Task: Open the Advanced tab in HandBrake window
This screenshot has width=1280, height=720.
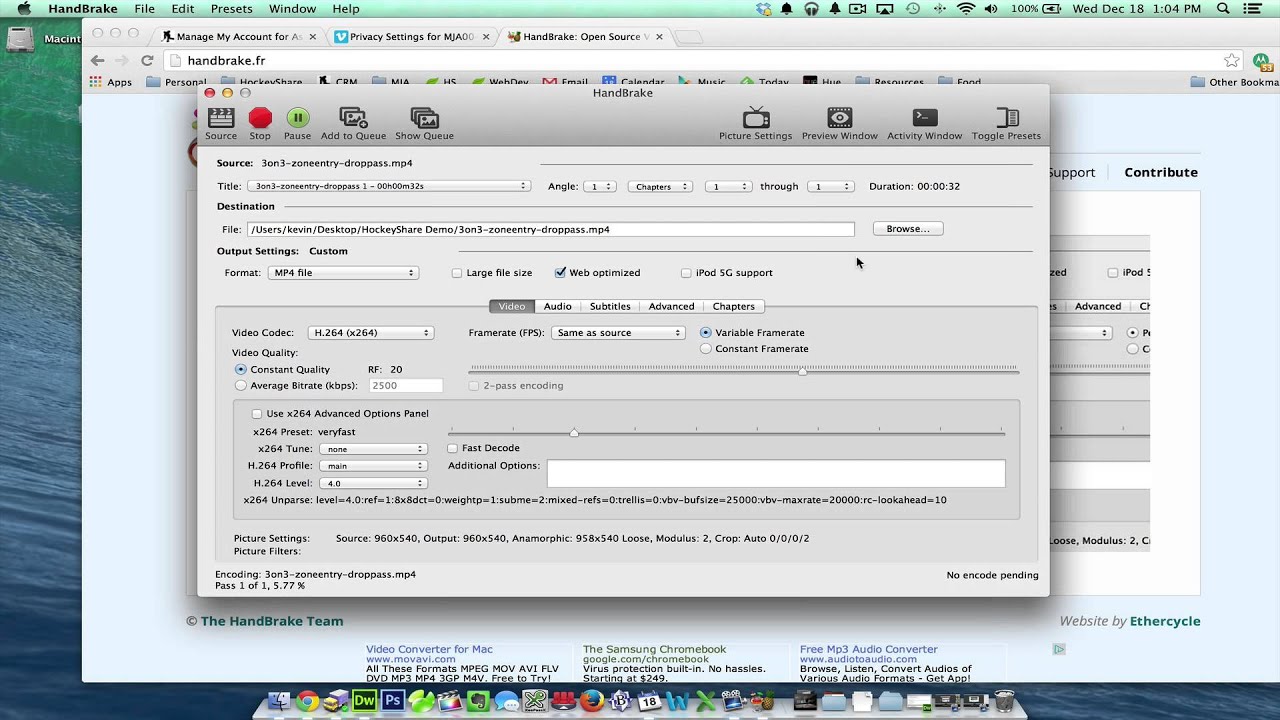Action: click(671, 306)
